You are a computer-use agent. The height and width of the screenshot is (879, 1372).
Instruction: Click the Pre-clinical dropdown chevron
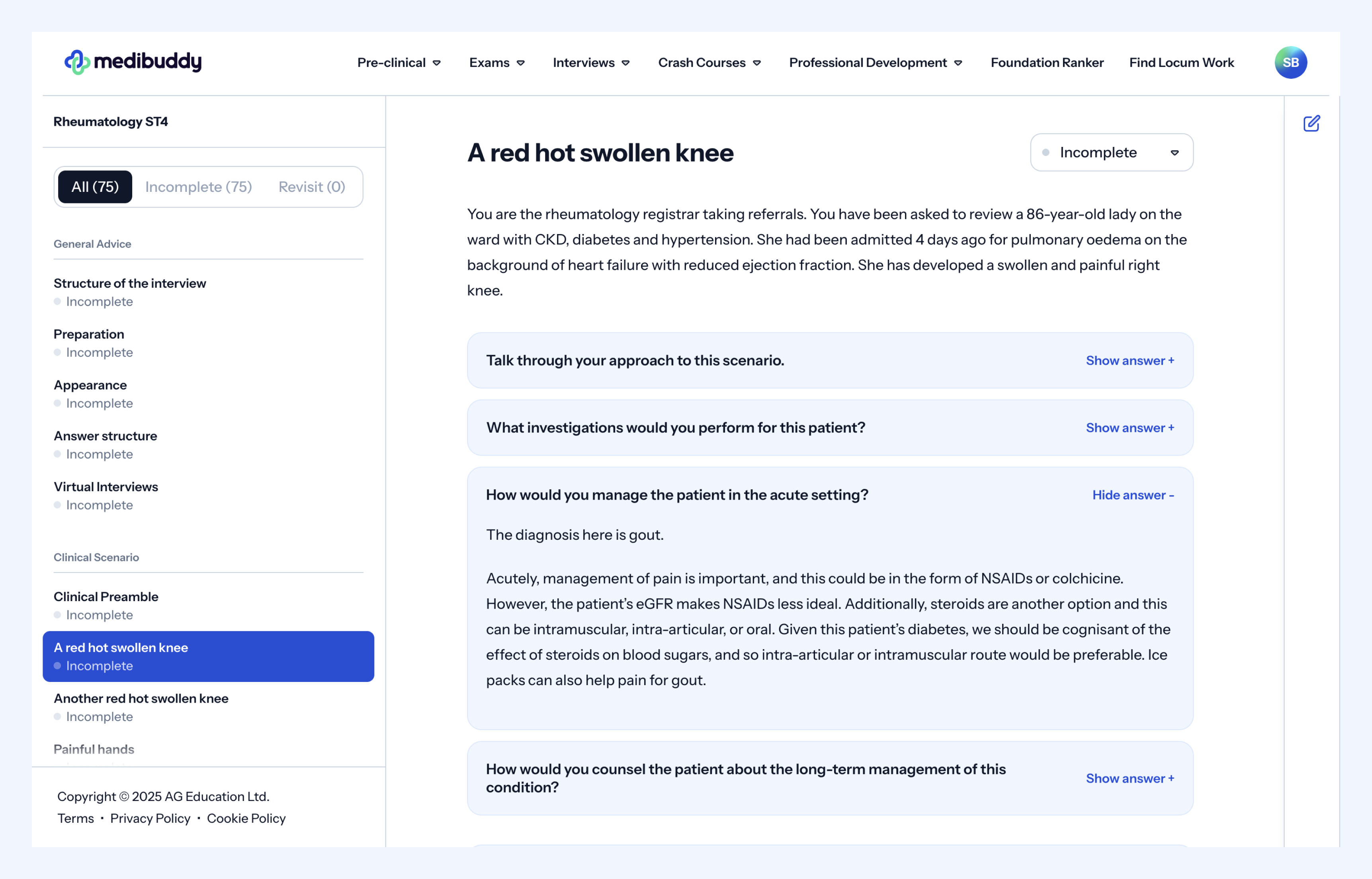pyautogui.click(x=437, y=63)
